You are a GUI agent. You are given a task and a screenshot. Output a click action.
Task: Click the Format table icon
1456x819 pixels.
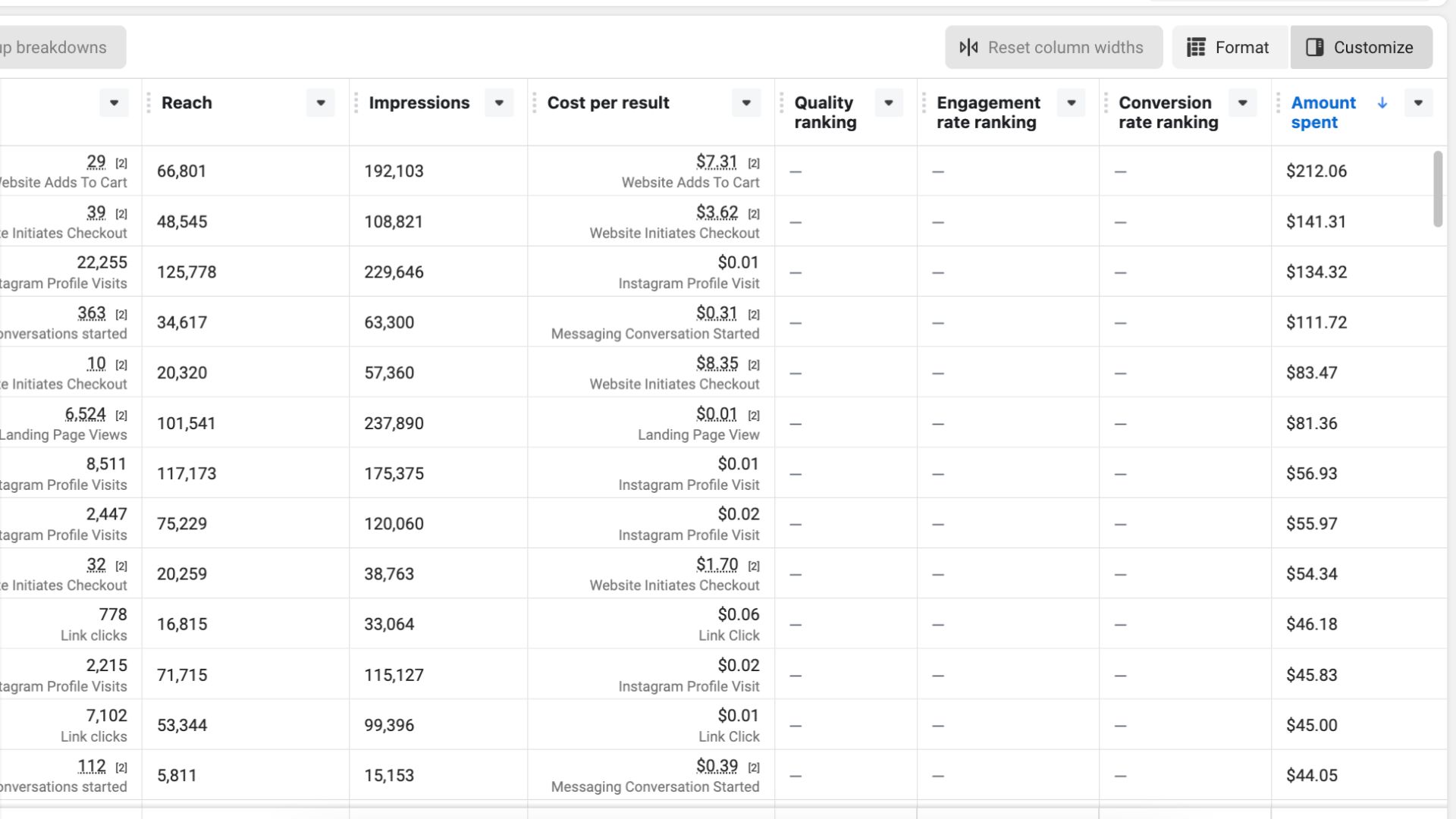click(x=1196, y=48)
